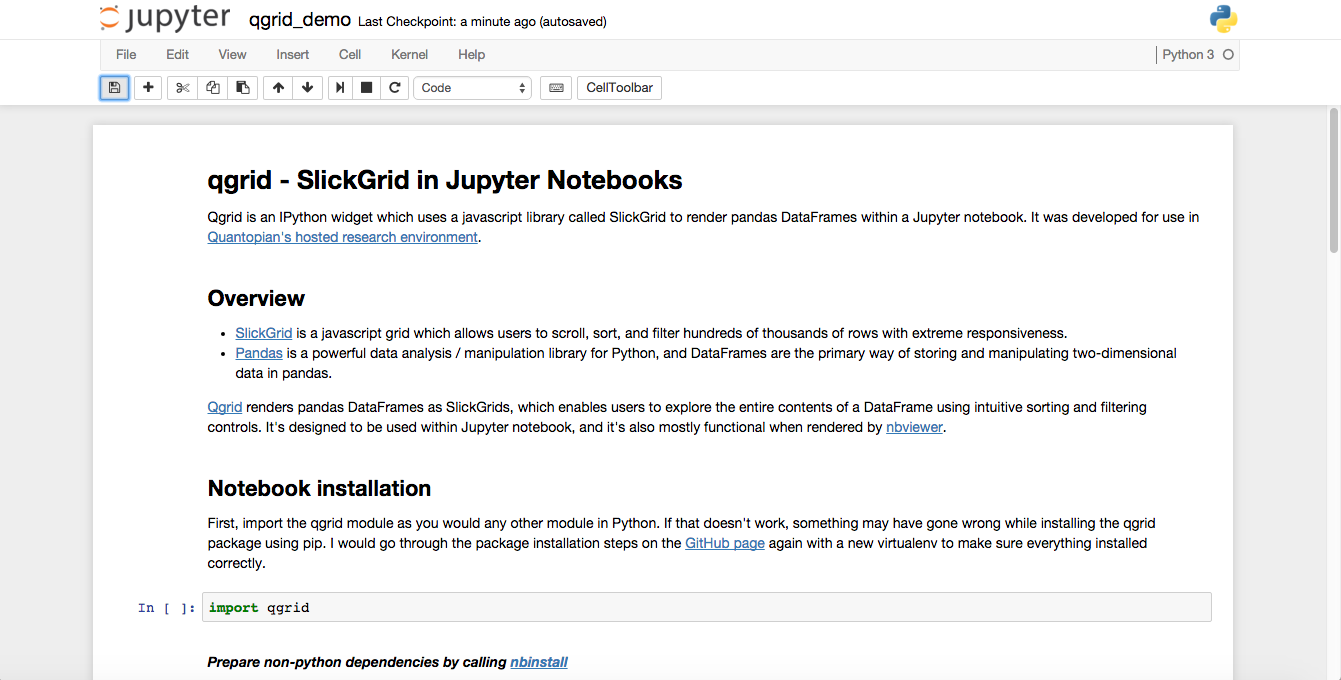1341x680 pixels.
Task: Open the nbinstall link
Action: click(x=539, y=662)
